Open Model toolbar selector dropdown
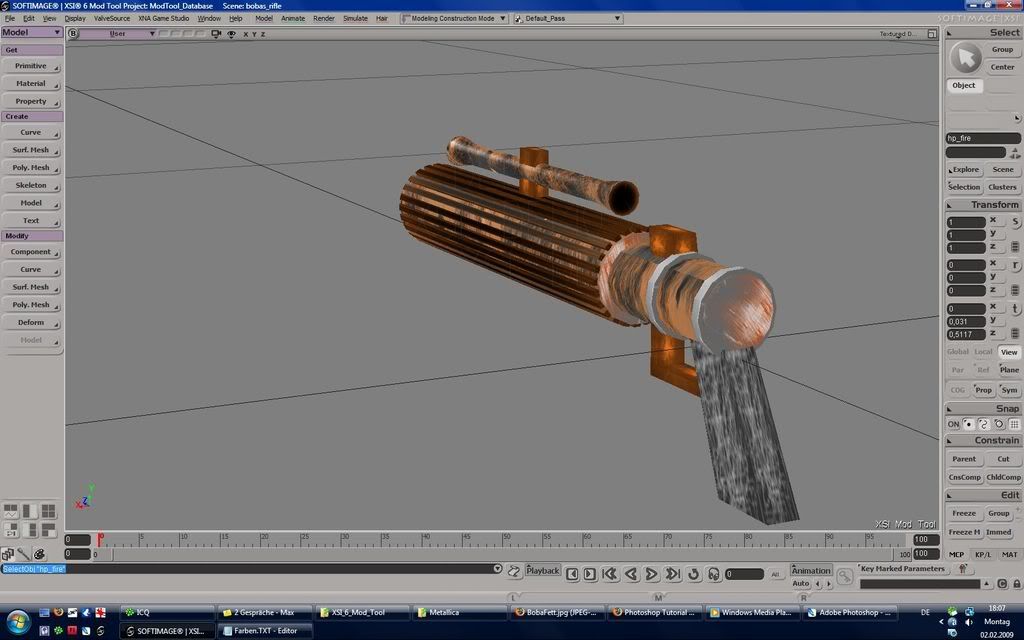 pos(31,32)
